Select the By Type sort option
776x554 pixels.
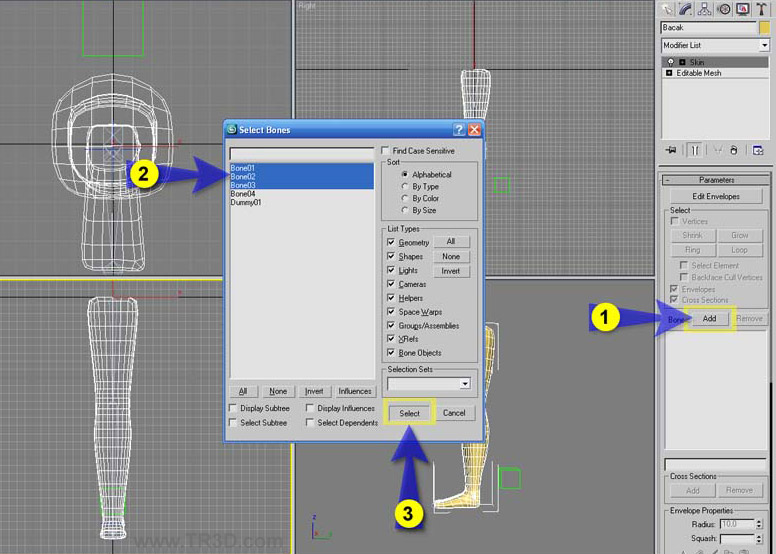(404, 187)
